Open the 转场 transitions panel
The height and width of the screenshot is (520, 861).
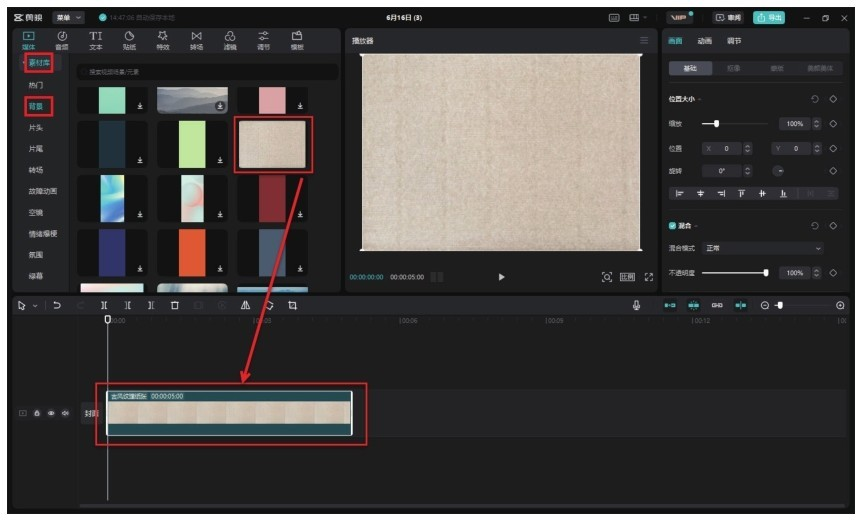[x=196, y=41]
